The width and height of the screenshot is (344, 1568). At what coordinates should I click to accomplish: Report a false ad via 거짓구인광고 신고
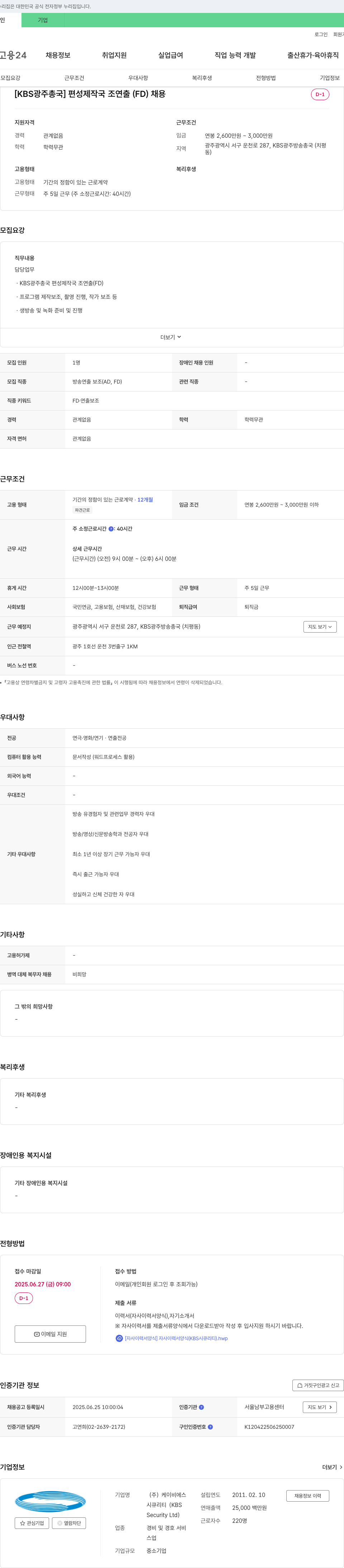click(x=318, y=1385)
